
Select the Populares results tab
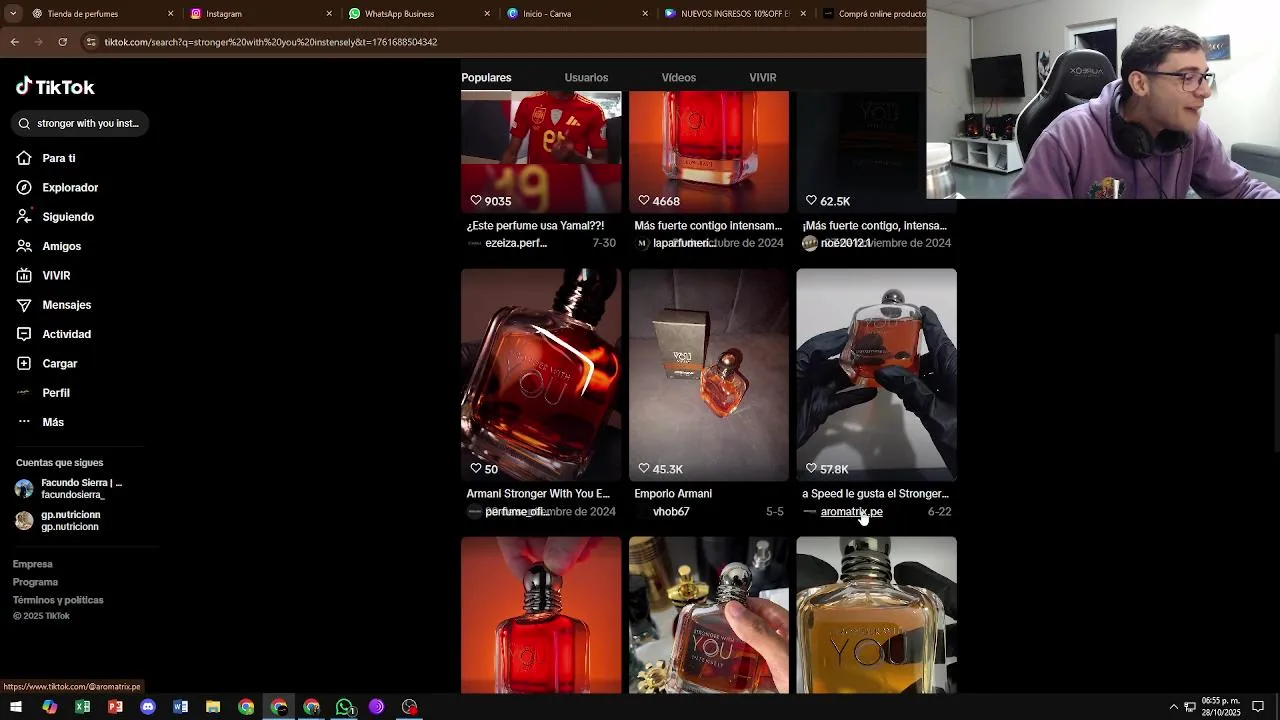pos(486,77)
